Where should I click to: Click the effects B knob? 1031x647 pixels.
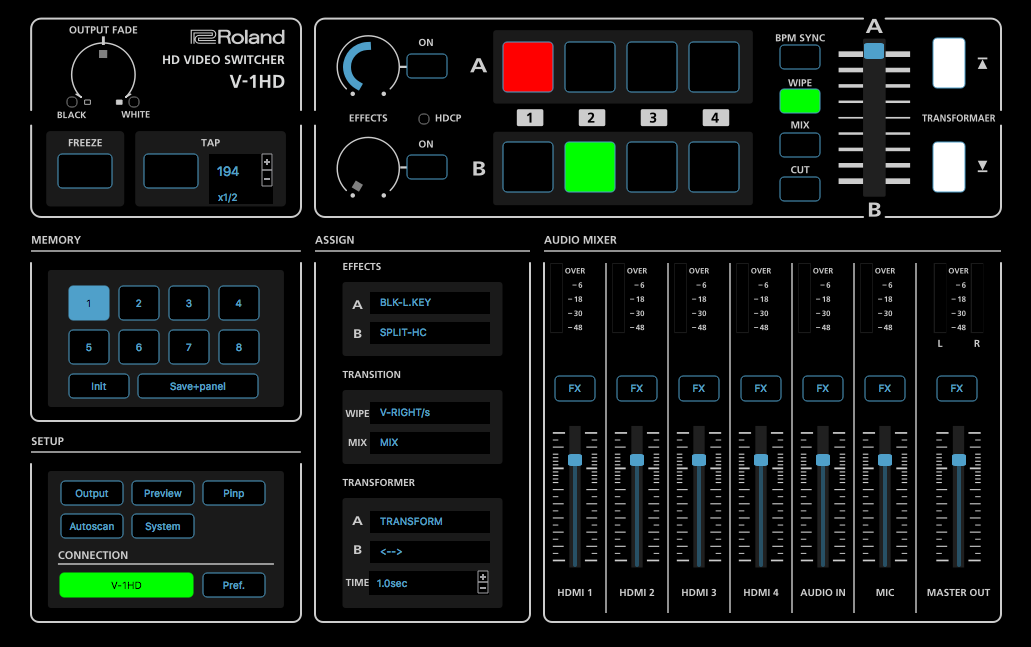(368, 168)
